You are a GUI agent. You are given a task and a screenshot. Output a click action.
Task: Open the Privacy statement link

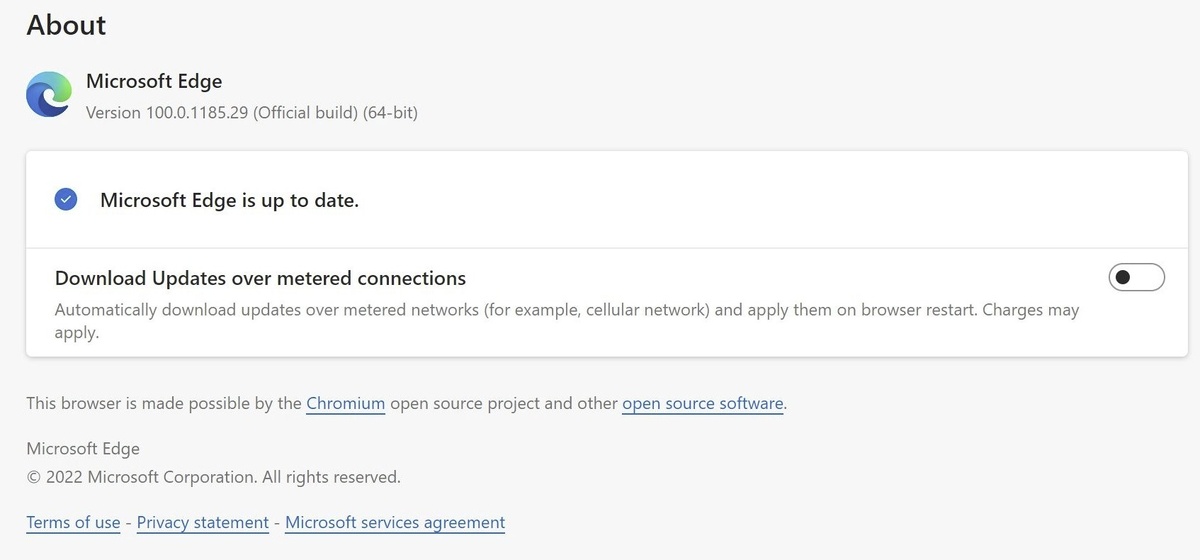tap(203, 522)
